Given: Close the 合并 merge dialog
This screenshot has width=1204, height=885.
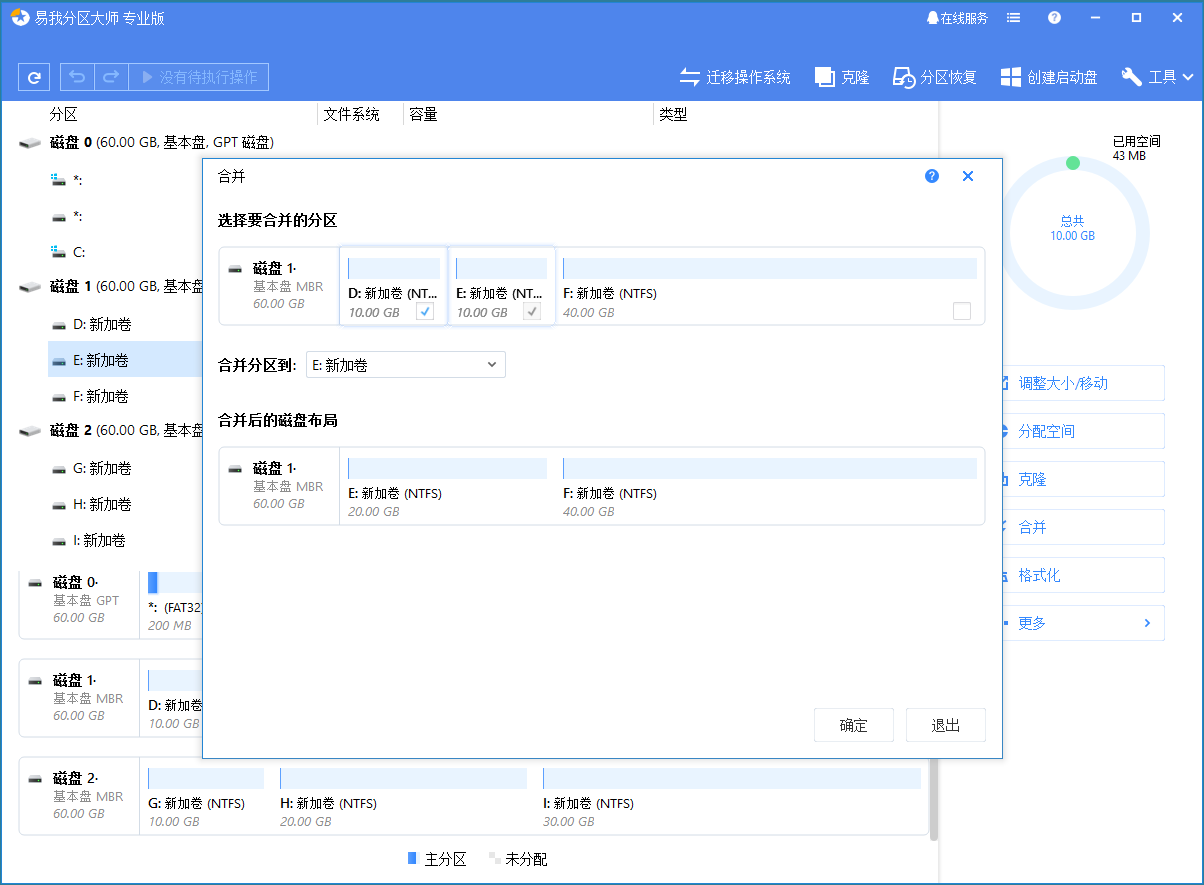Looking at the screenshot, I should click(968, 176).
